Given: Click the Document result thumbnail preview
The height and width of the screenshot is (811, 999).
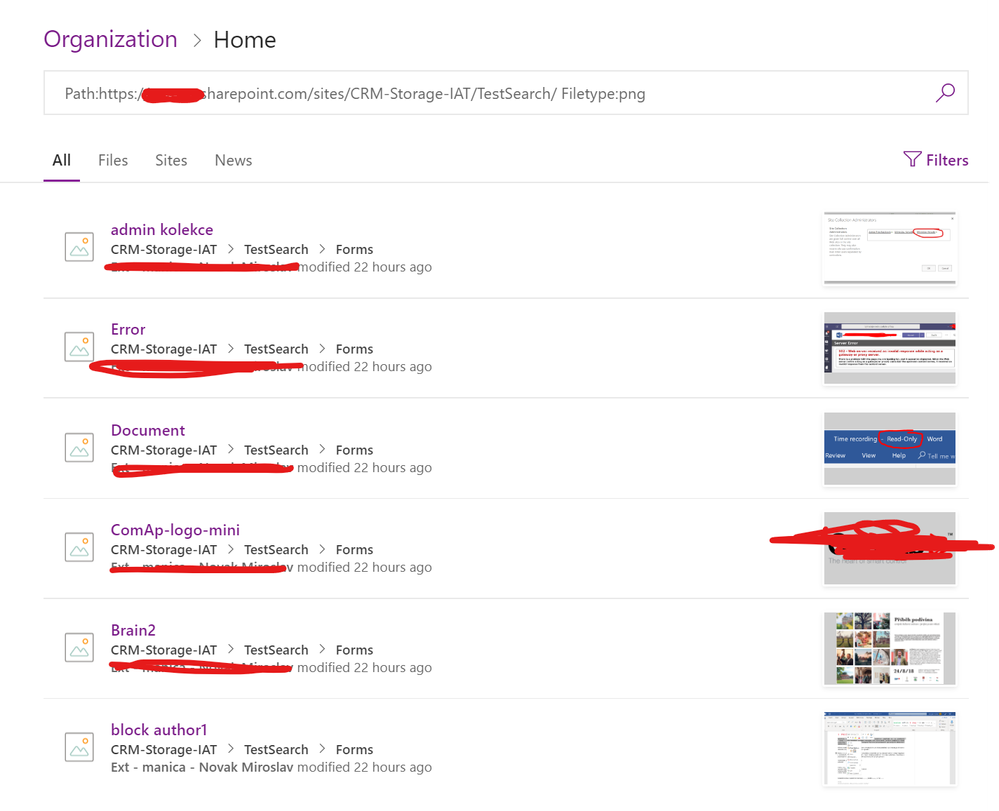Looking at the screenshot, I should 889,447.
